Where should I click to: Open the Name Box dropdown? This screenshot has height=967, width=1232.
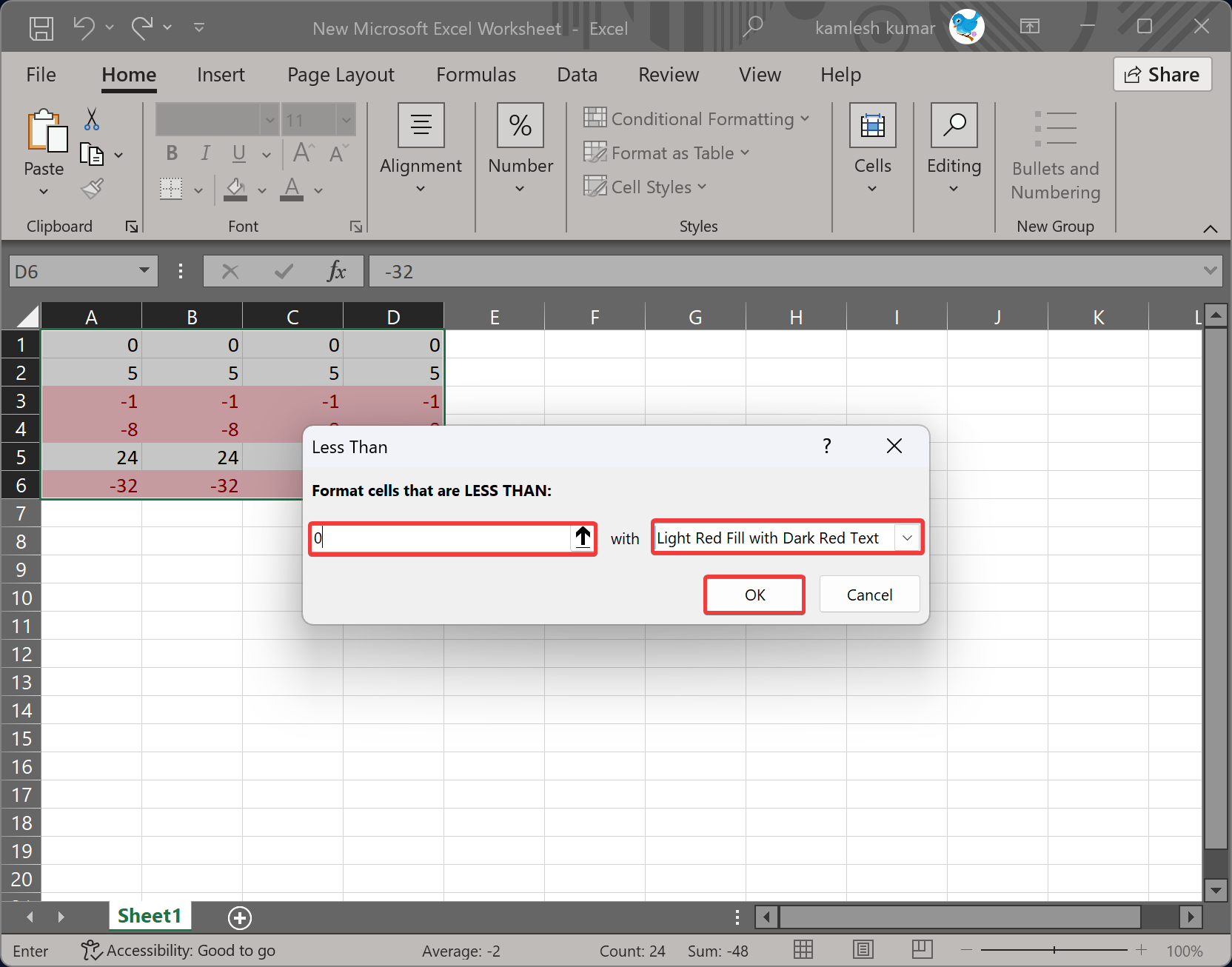[x=144, y=271]
